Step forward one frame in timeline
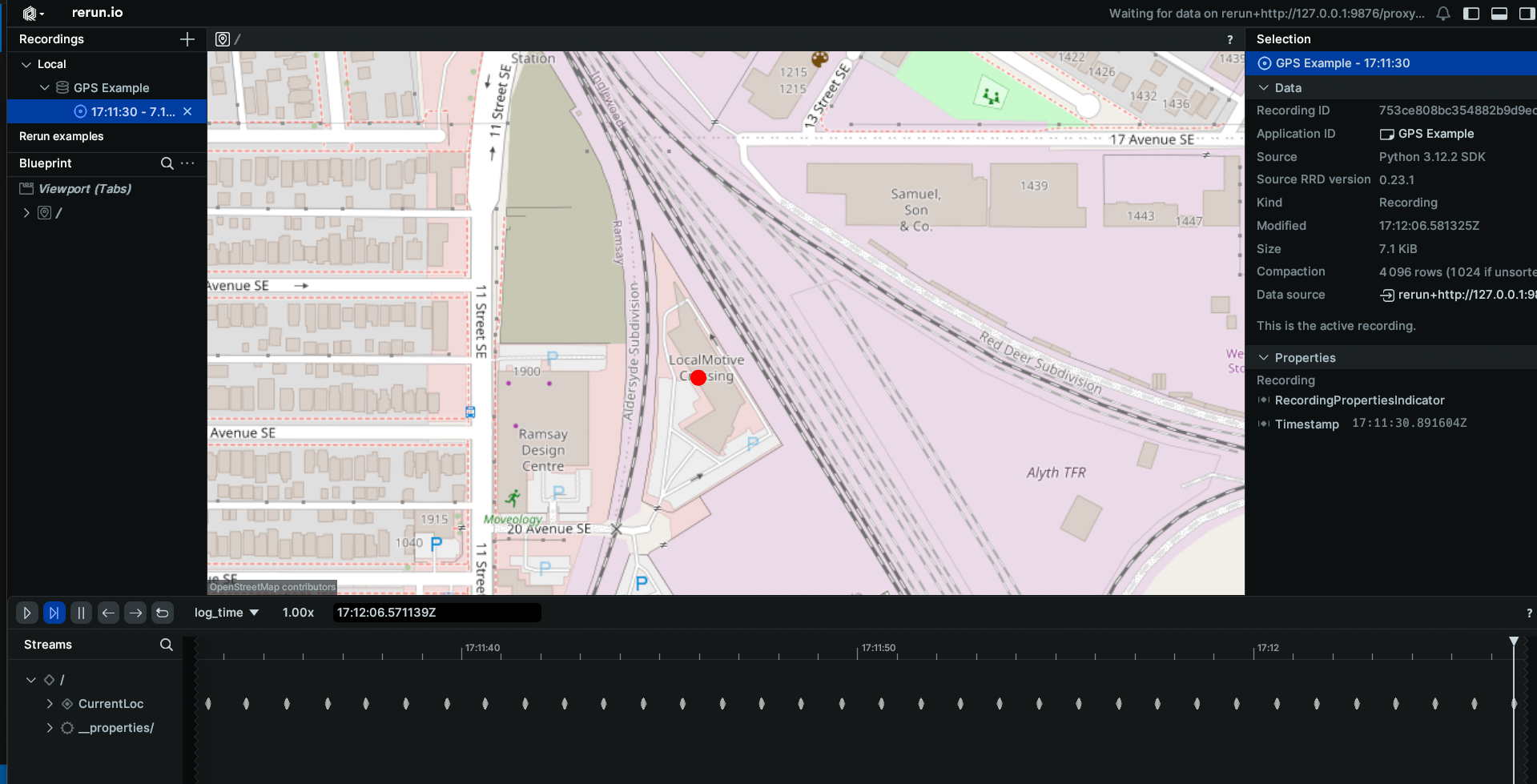The width and height of the screenshot is (1537, 784). (135, 613)
